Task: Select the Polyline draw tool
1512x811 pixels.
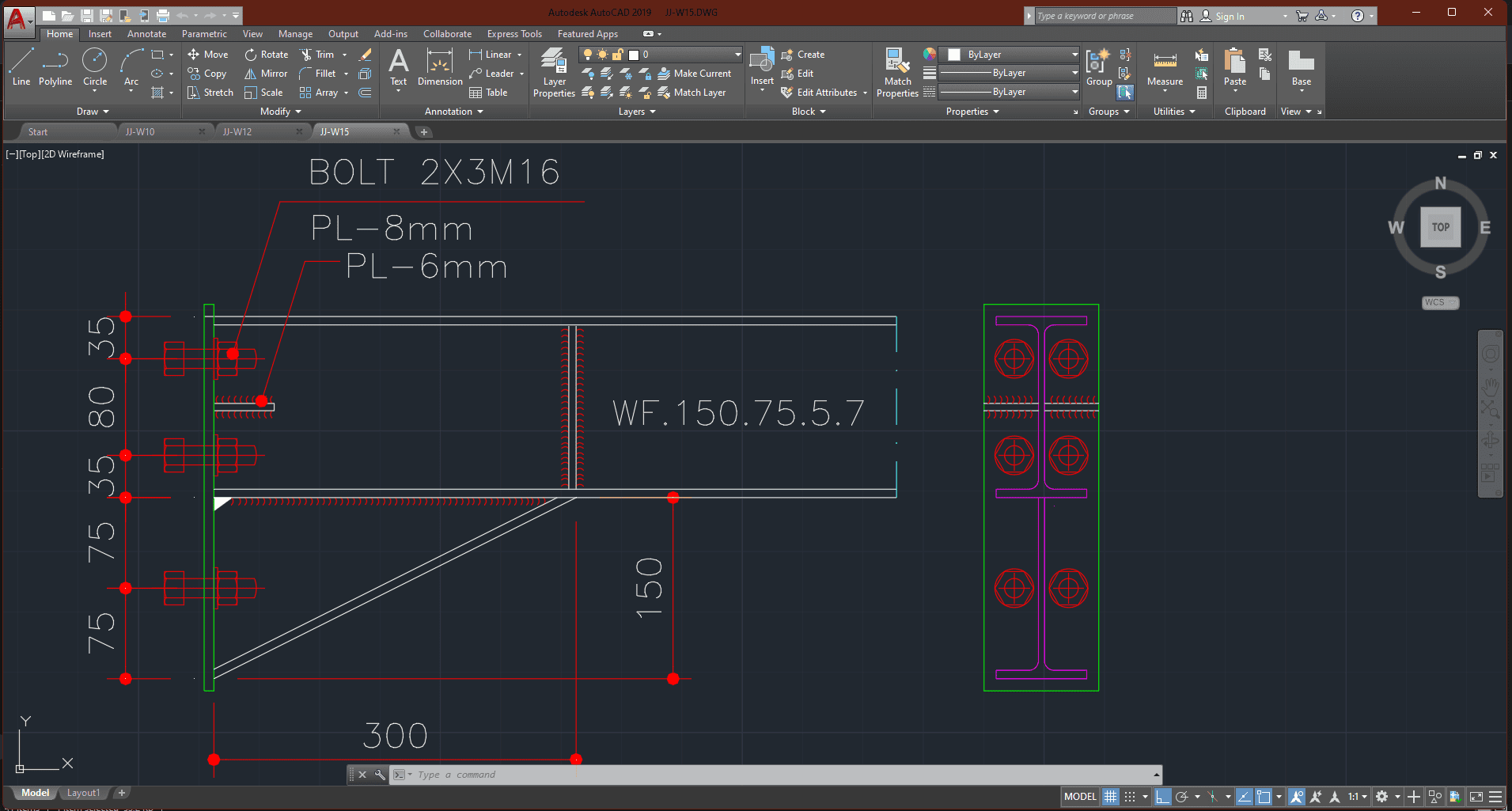Action: coord(55,66)
